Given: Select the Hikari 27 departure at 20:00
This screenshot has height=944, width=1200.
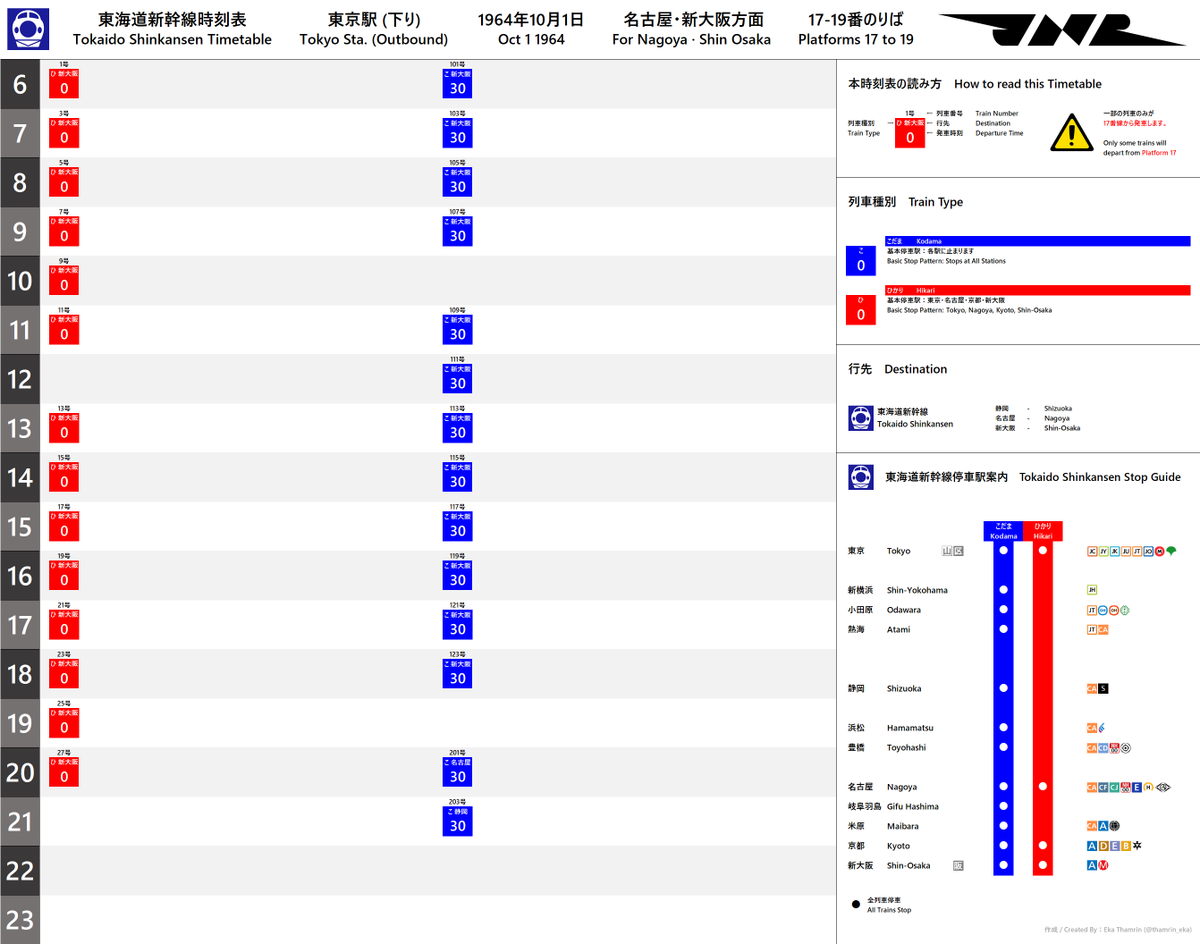Looking at the screenshot, I should click(64, 771).
